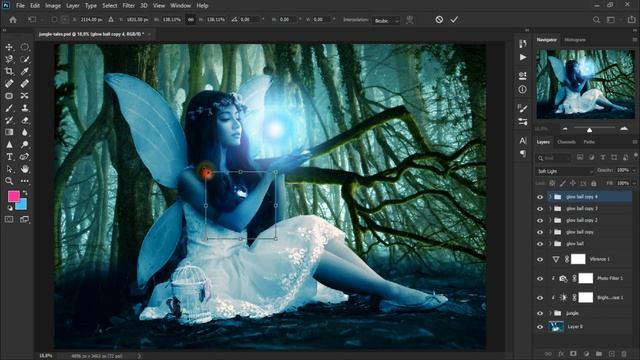Select the Gradient tool

[9, 132]
